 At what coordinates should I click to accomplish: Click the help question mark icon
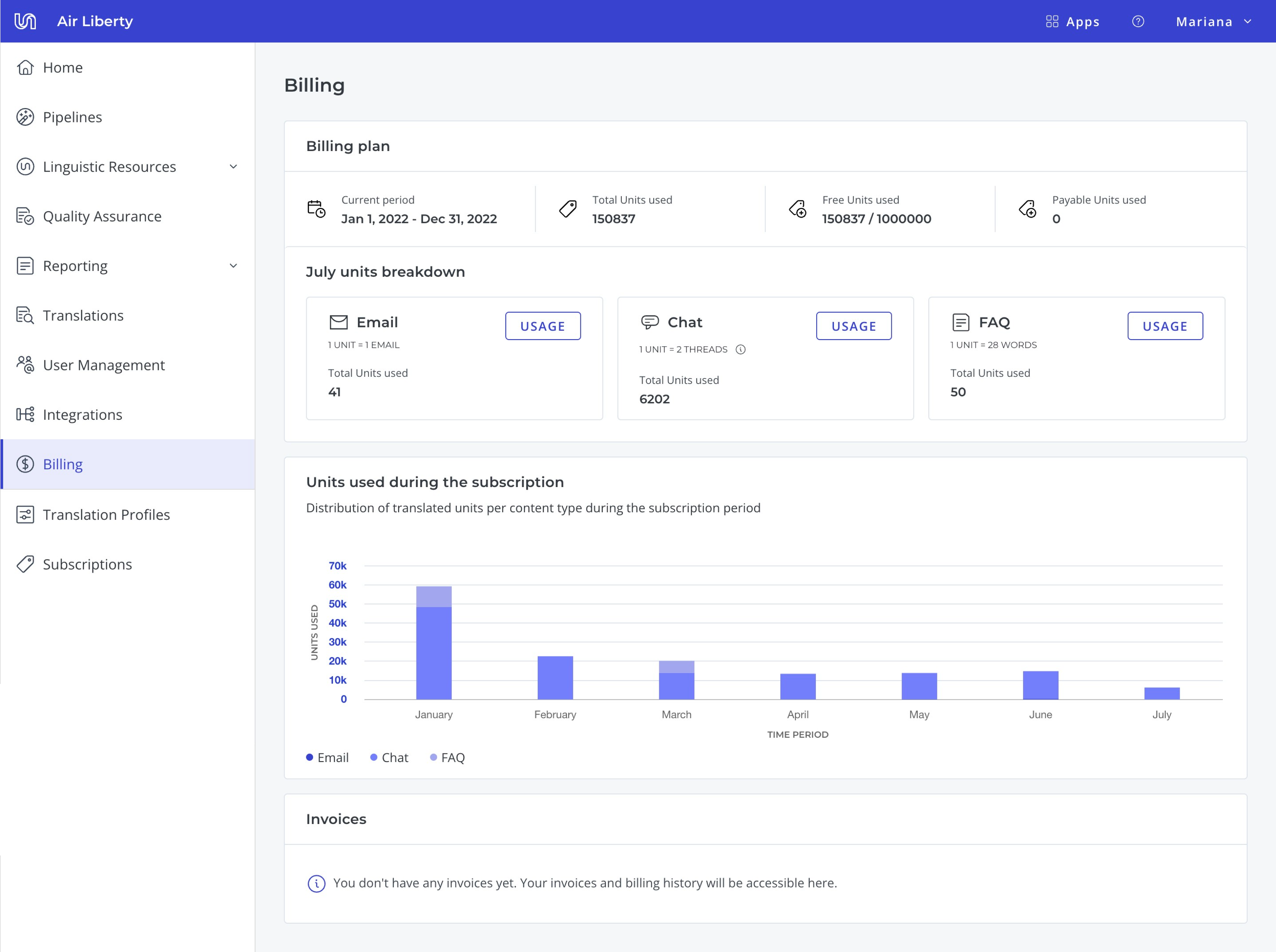pyautogui.click(x=1138, y=21)
